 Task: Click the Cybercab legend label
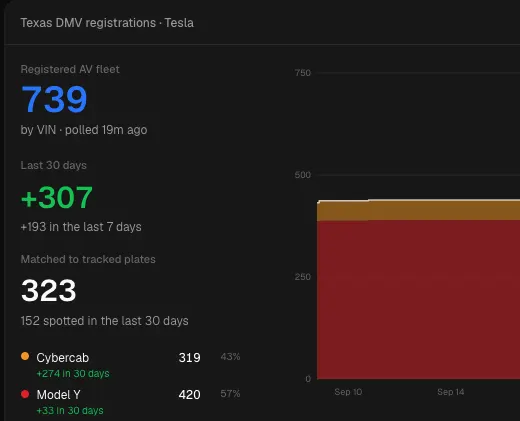[63, 358]
